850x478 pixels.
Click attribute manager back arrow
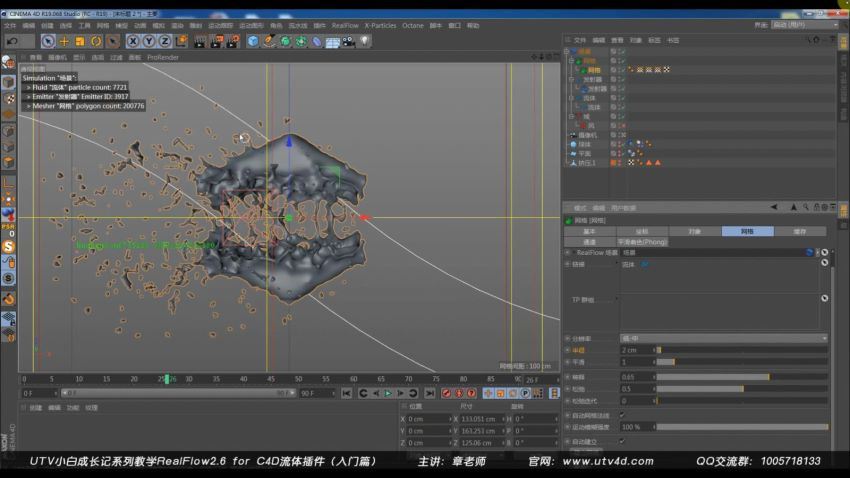tap(774, 208)
